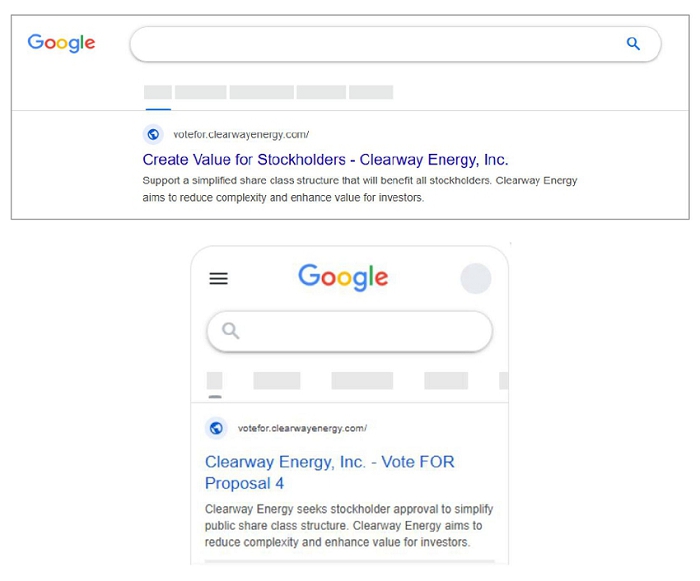
Task: Click the votefor.clearwayenergy.com URL in the desktop result
Action: [x=241, y=135]
